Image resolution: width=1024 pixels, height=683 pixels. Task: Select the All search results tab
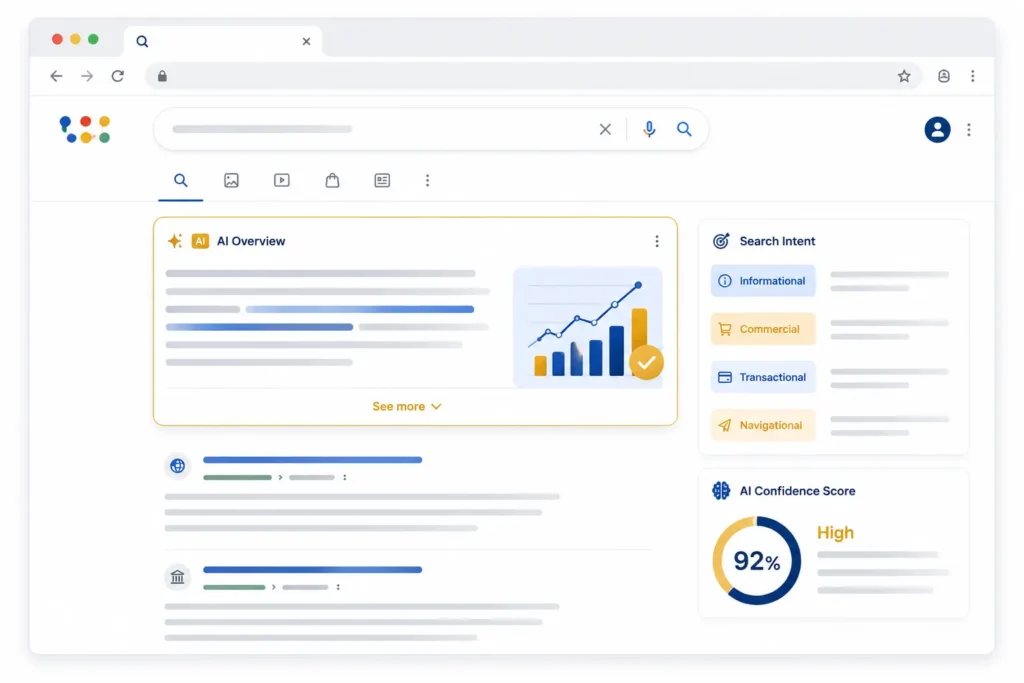point(181,180)
